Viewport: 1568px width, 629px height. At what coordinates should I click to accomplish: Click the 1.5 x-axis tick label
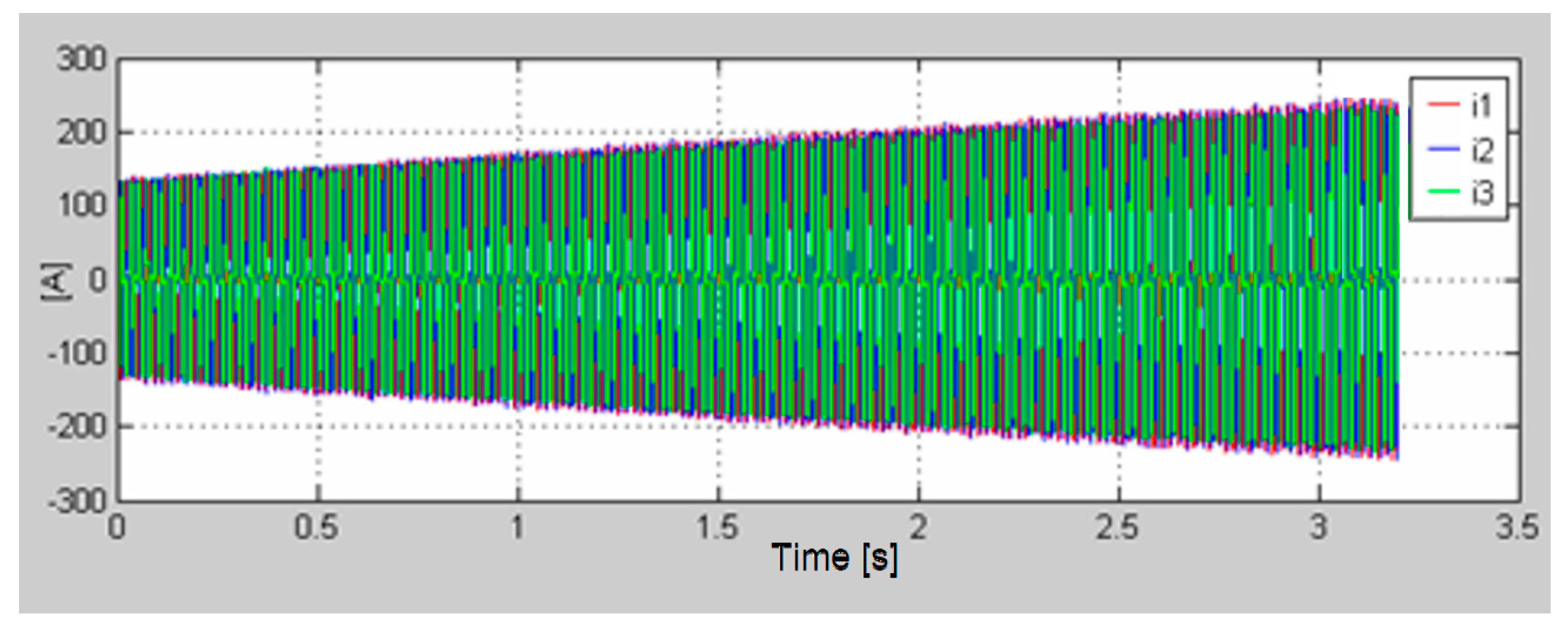coord(717,527)
